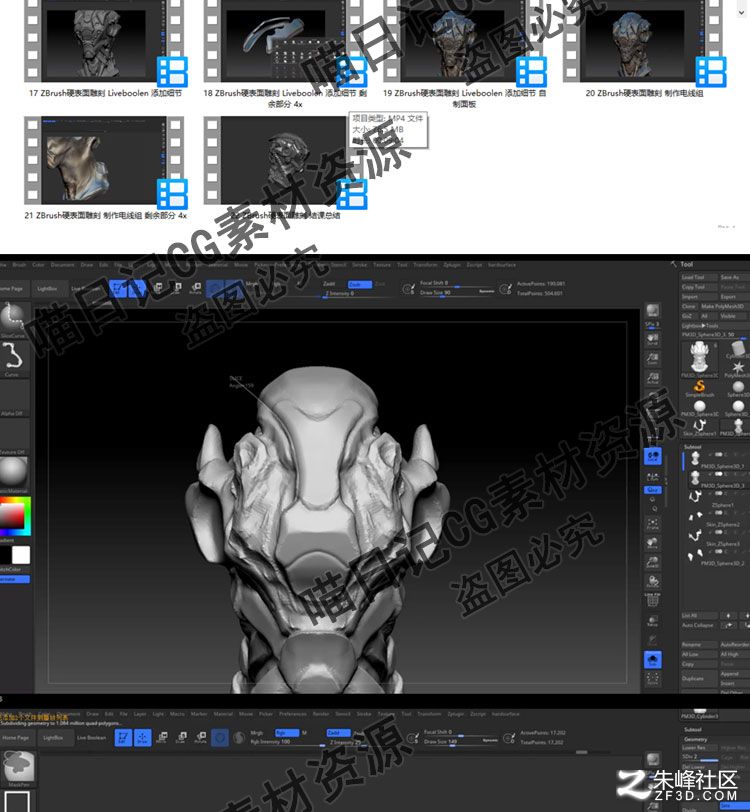Toggle visibility switch of Skin_ZSphere2 subtool

719,513
